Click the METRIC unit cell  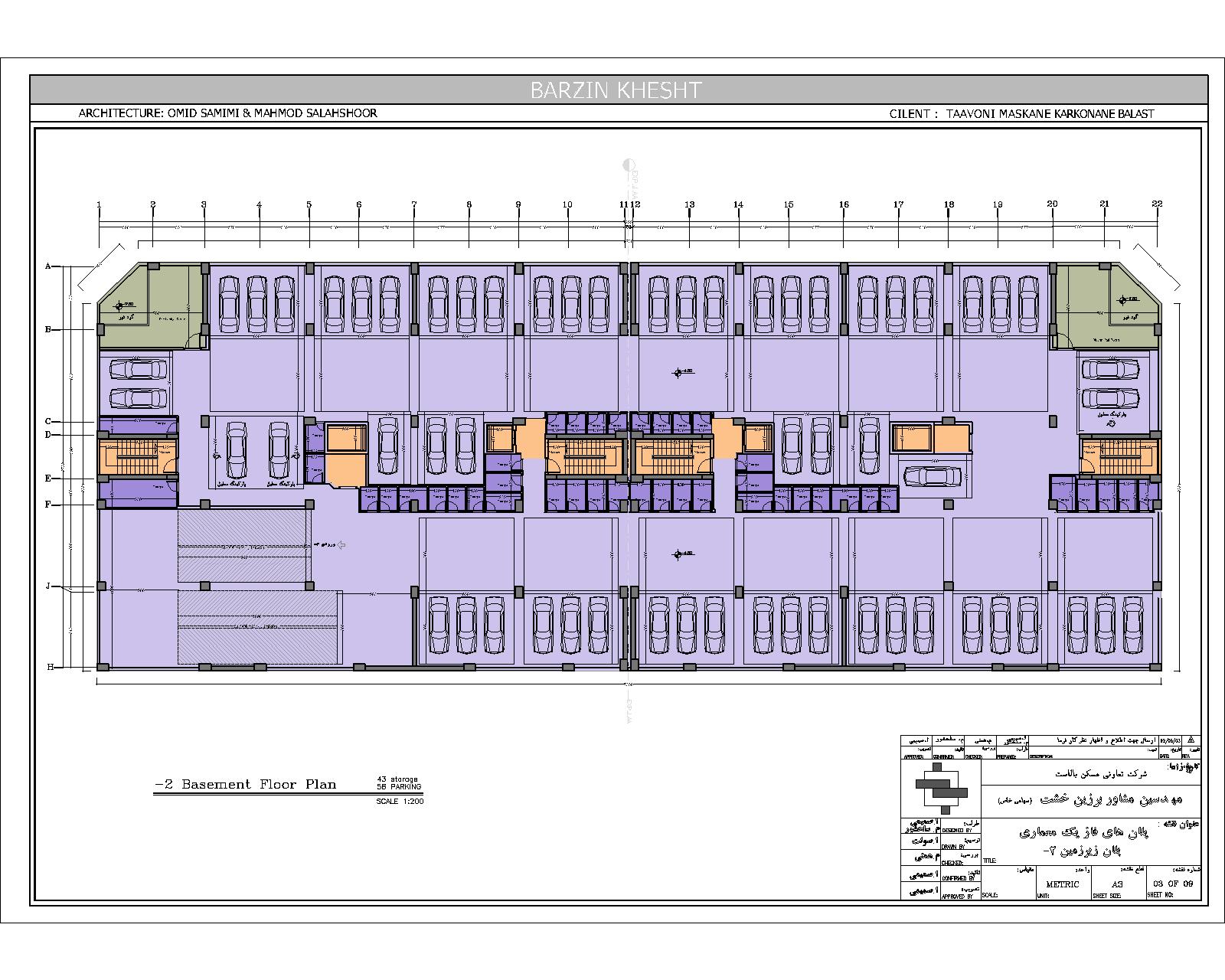[1063, 884]
